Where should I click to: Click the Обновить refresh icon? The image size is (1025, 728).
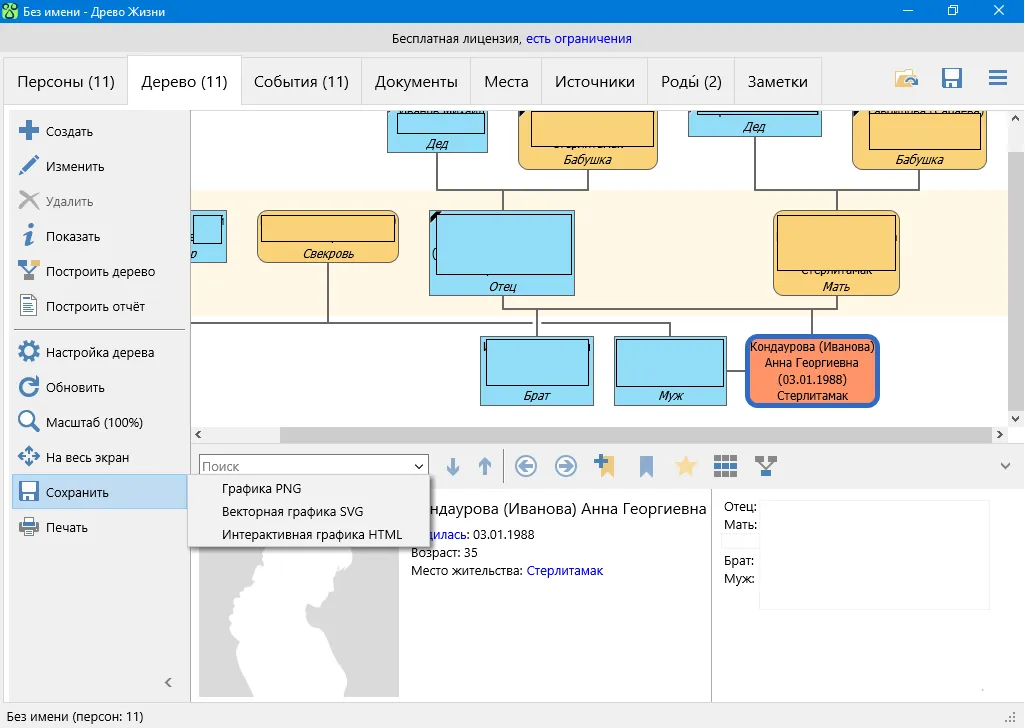29,387
